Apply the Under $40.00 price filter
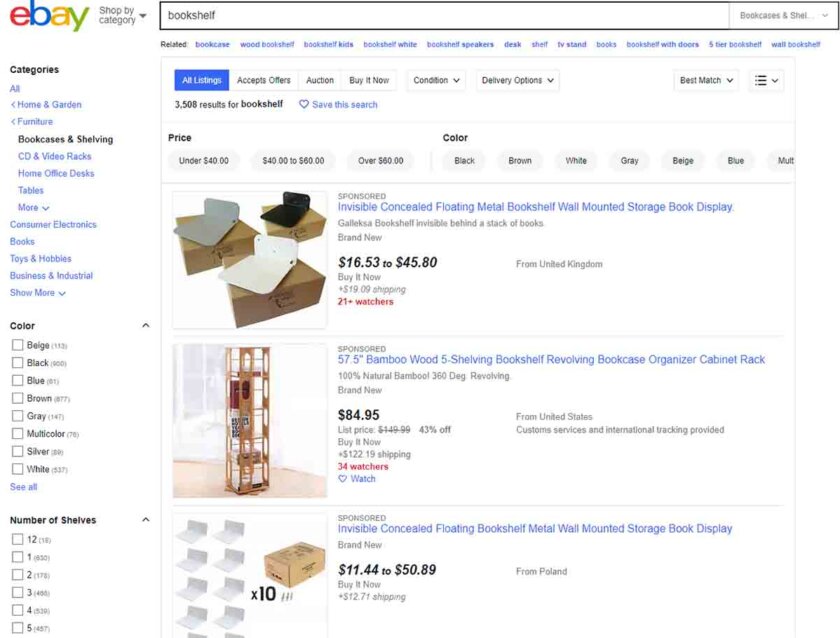This screenshot has width=840, height=638. tap(202, 159)
